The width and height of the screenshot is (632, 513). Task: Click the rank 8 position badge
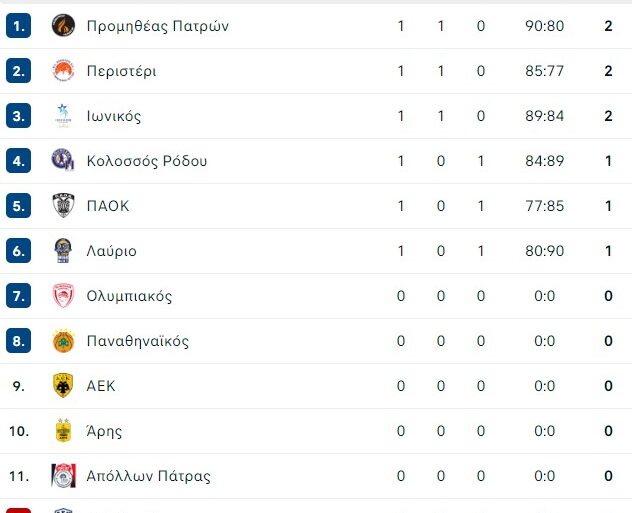[19, 341]
